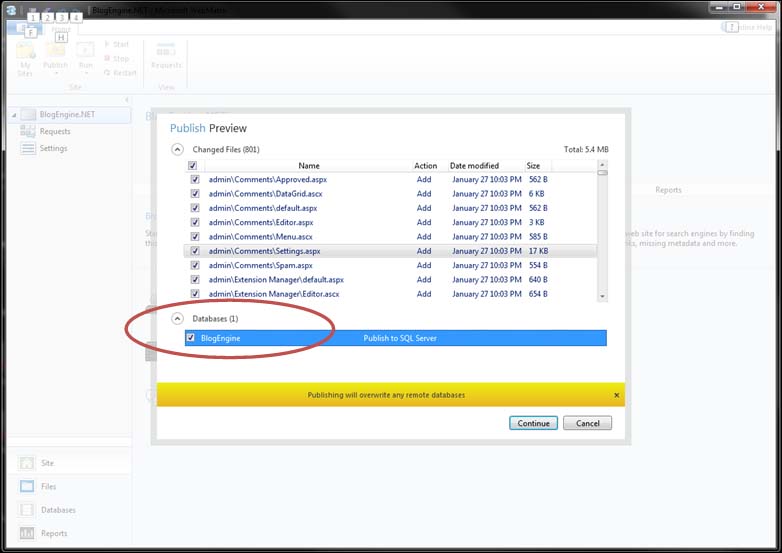Viewport: 782px width, 553px height.
Task: Click the Cancel button
Action: 587,423
